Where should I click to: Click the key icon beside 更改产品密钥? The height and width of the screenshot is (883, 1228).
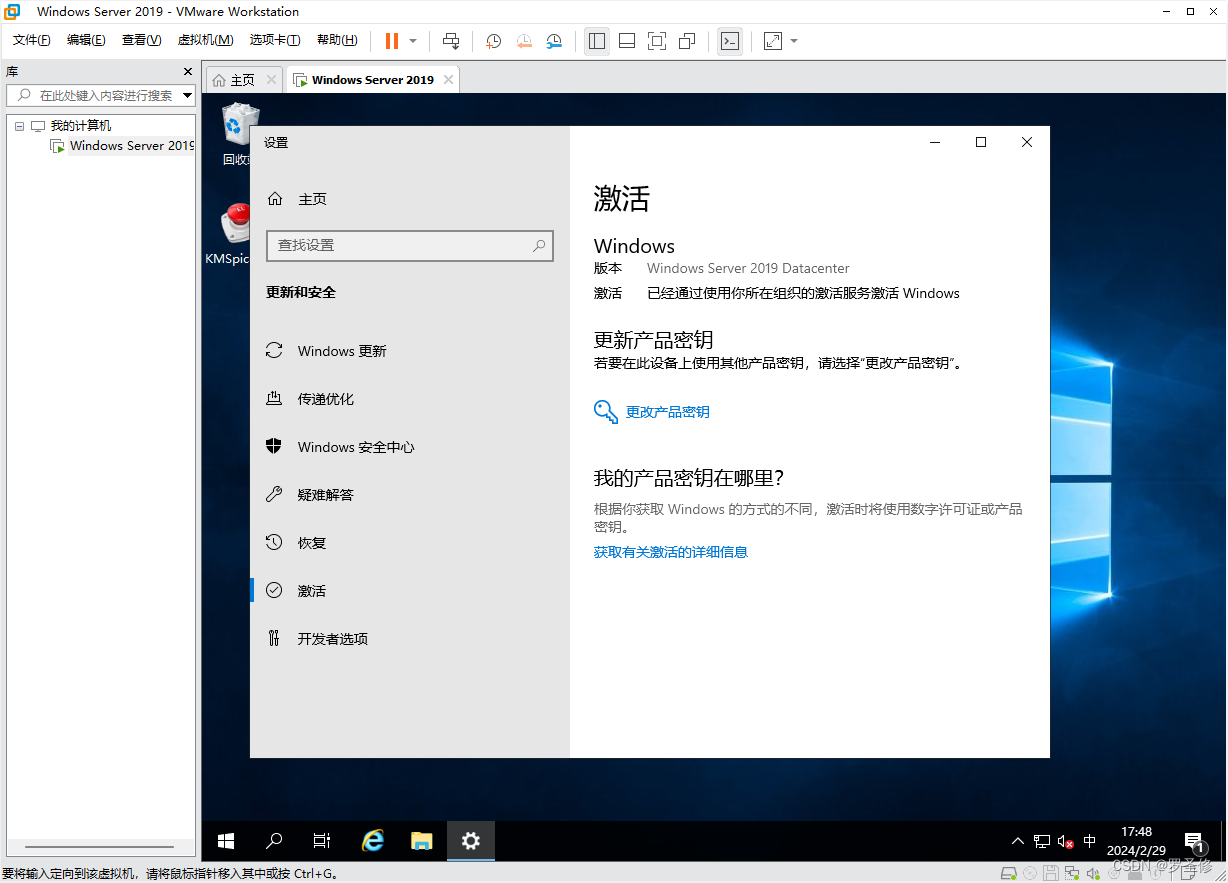(605, 412)
